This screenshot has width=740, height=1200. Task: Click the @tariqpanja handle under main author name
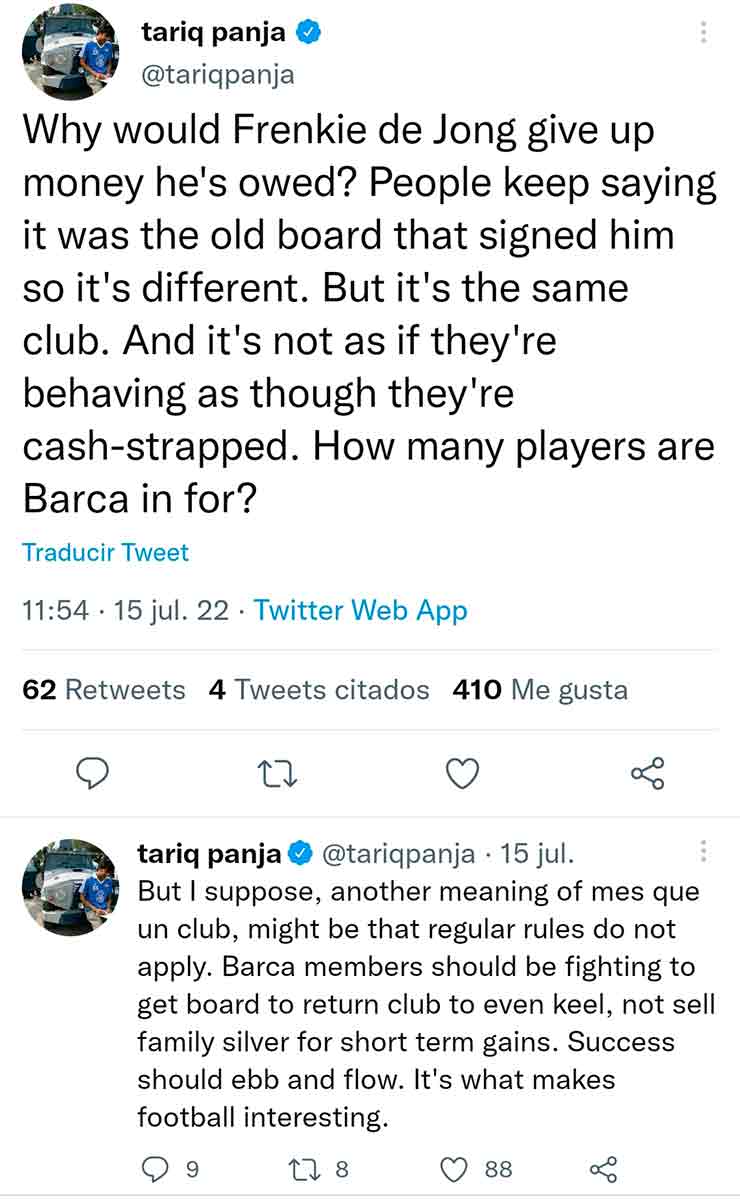pyautogui.click(x=218, y=75)
